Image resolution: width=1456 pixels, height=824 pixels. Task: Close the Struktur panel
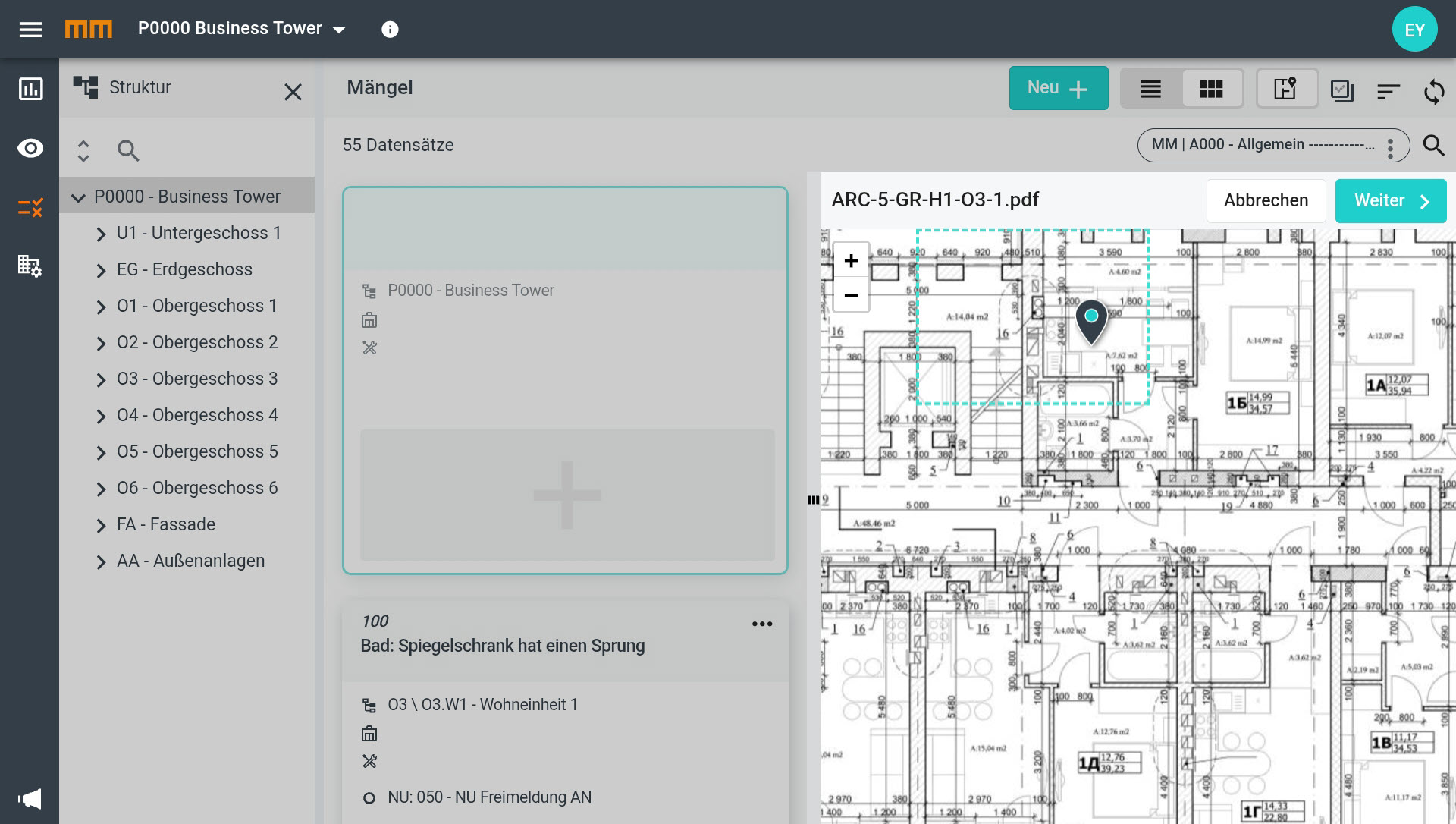tap(293, 92)
